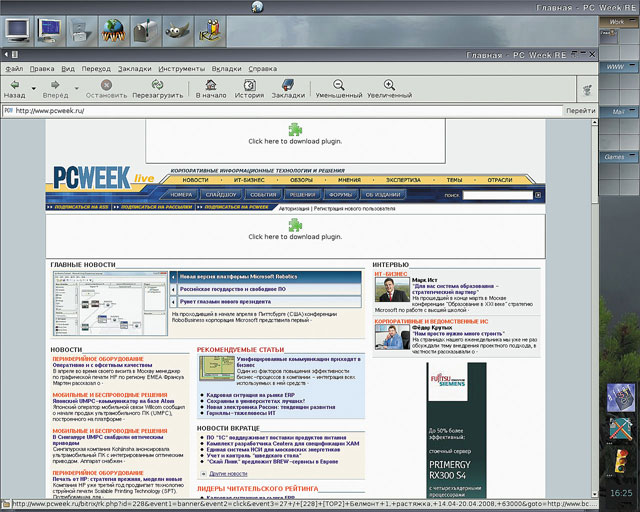The height and width of the screenshot is (512, 640).
Task: Launch the WWW globe icon in panel
Action: pyautogui.click(x=113, y=31)
